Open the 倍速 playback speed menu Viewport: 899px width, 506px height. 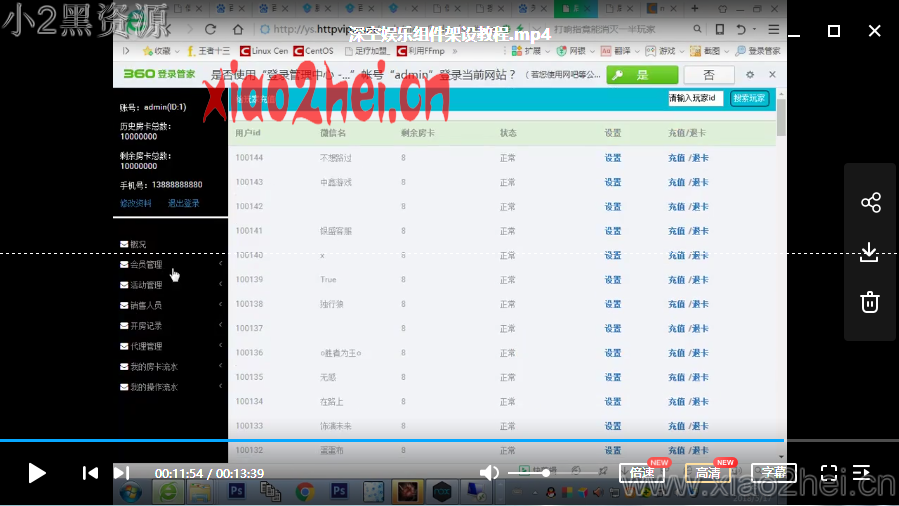[x=642, y=473]
